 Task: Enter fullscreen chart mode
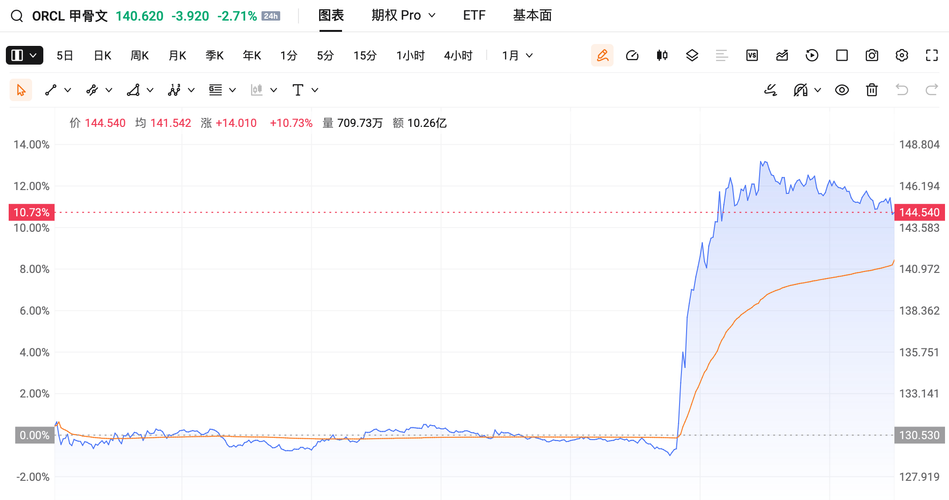(x=932, y=55)
